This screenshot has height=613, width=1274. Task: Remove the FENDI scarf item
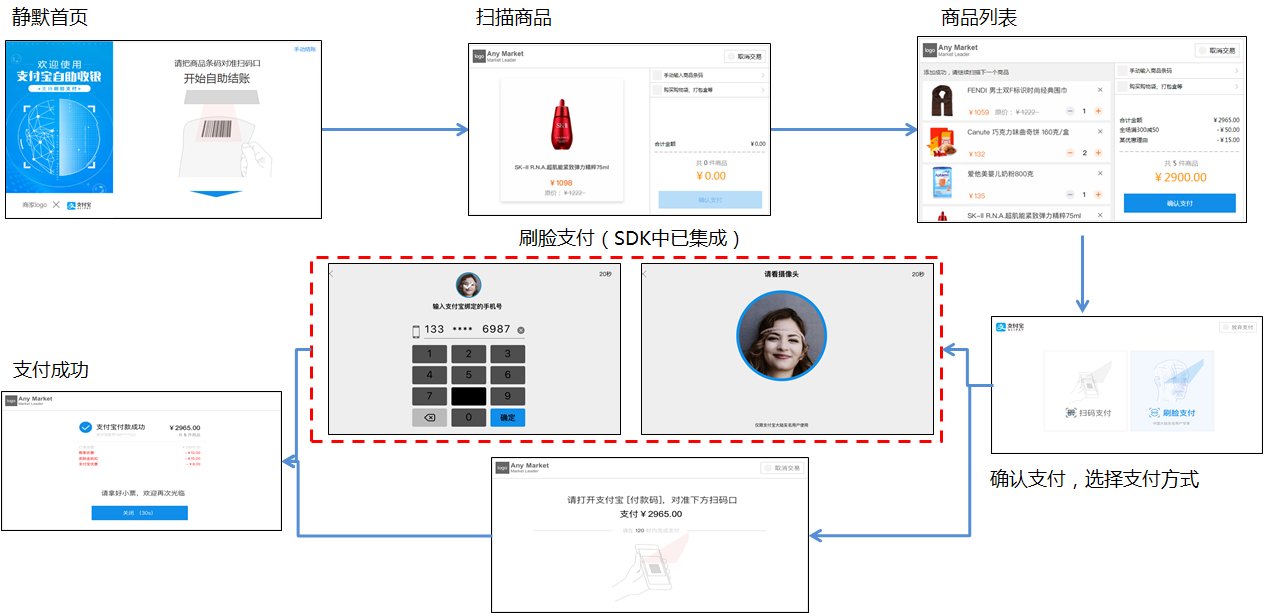click(1099, 90)
